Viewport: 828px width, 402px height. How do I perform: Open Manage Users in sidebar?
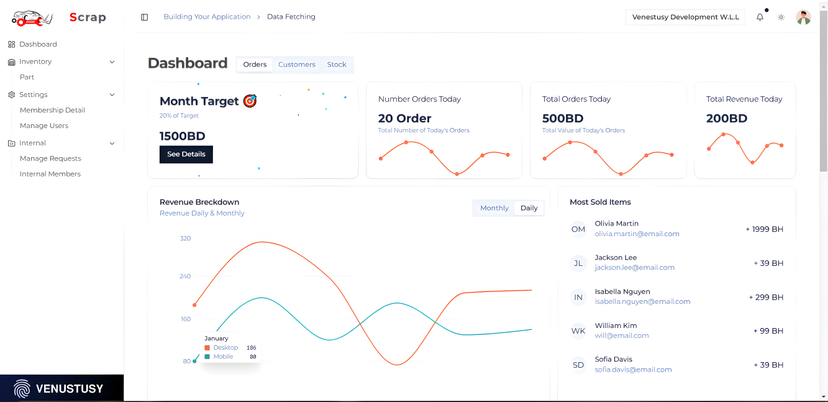coord(44,126)
